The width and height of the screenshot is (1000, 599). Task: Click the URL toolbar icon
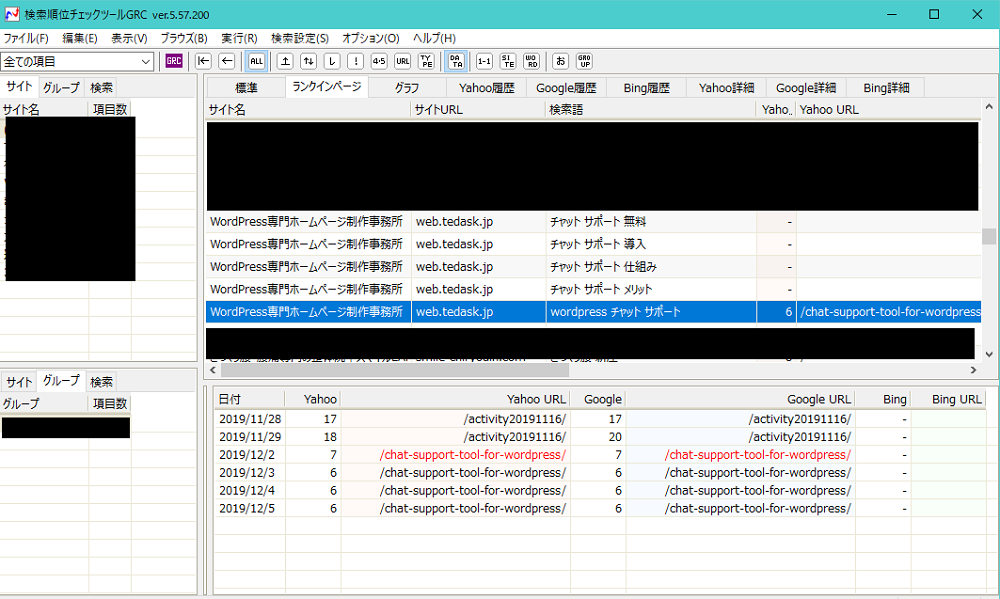click(402, 61)
